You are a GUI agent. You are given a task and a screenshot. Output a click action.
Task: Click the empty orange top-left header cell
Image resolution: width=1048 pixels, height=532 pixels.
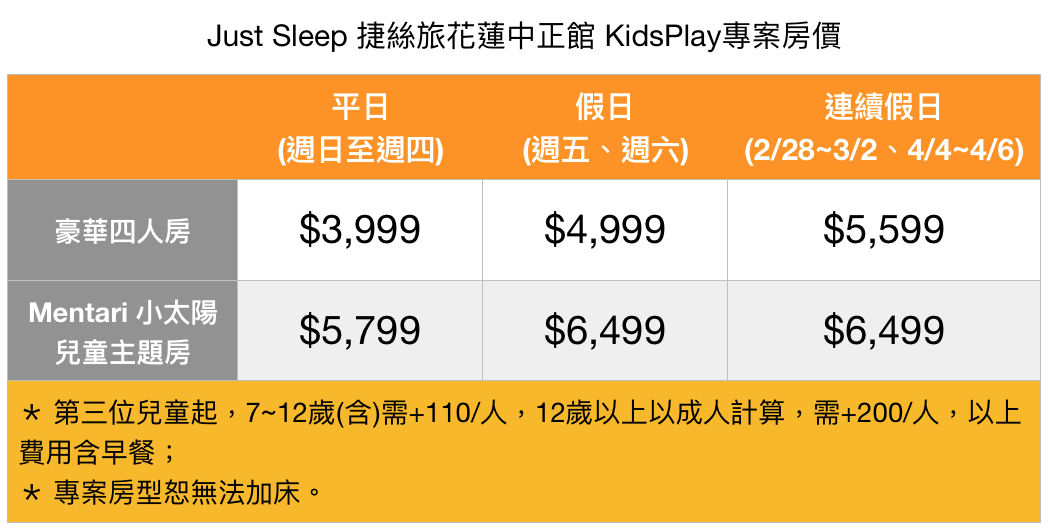122,127
